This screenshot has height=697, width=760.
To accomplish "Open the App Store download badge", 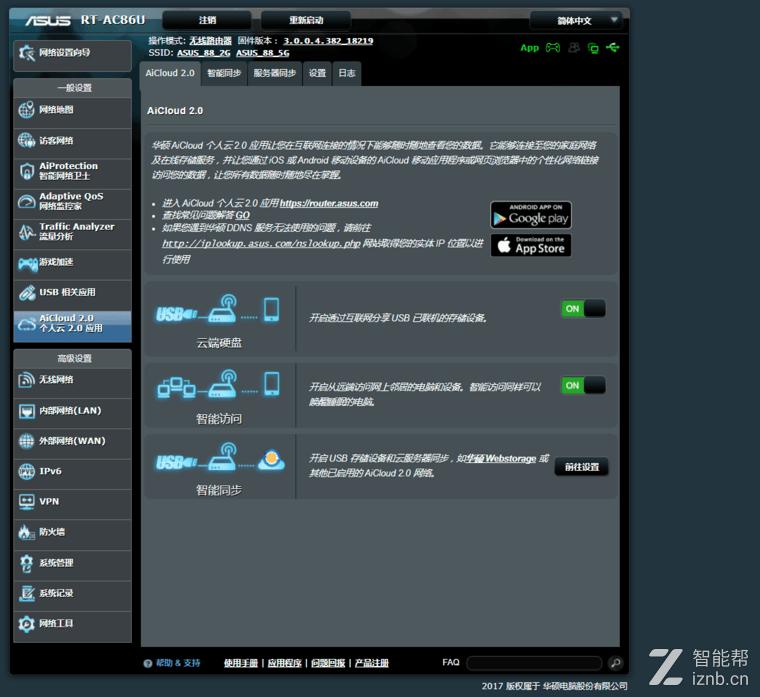I will coord(530,245).
